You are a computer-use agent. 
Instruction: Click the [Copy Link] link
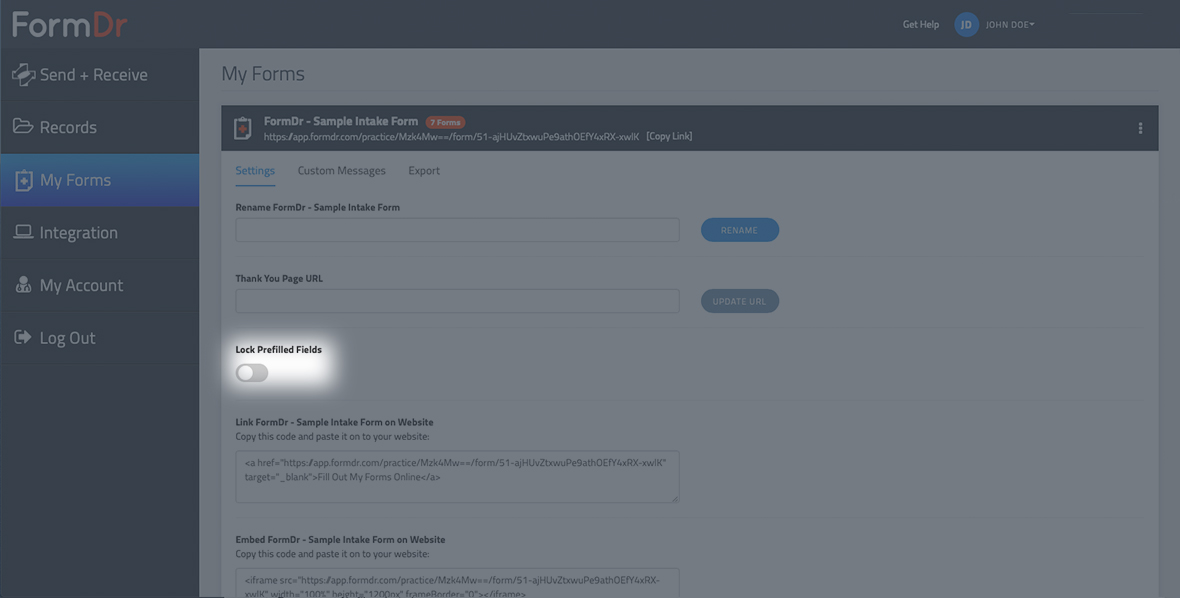pos(669,136)
